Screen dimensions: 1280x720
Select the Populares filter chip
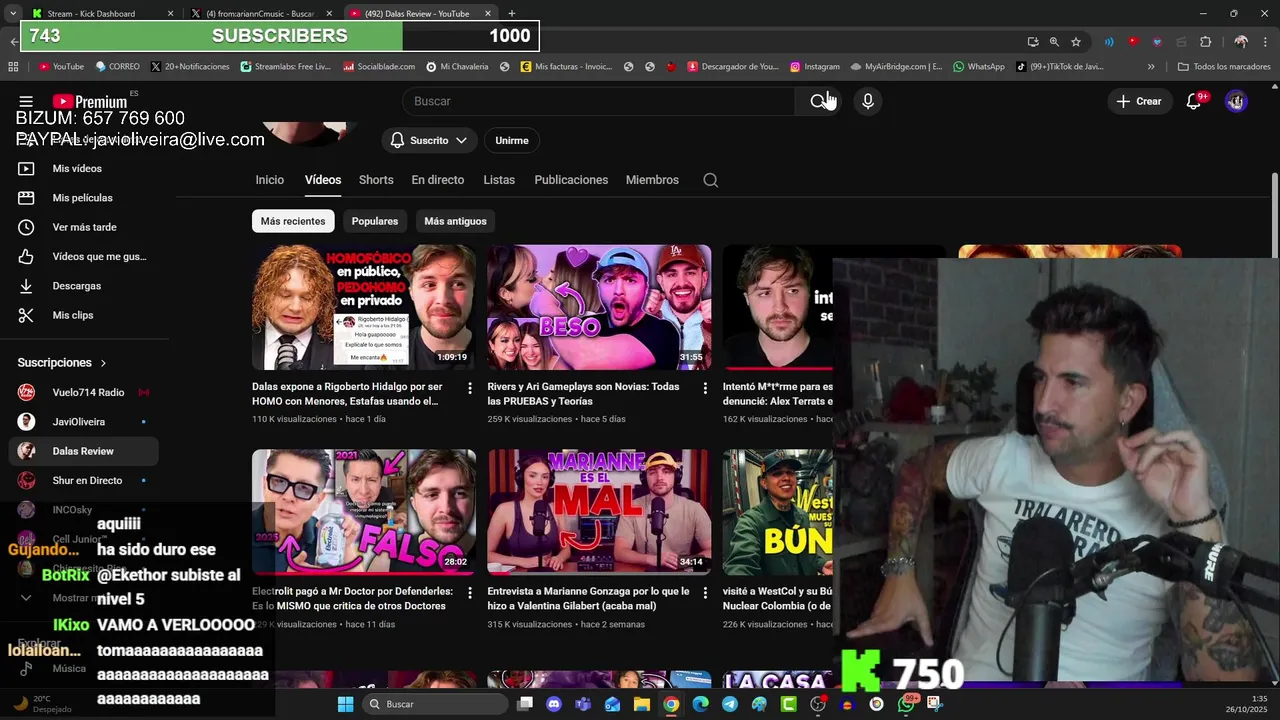coord(375,221)
